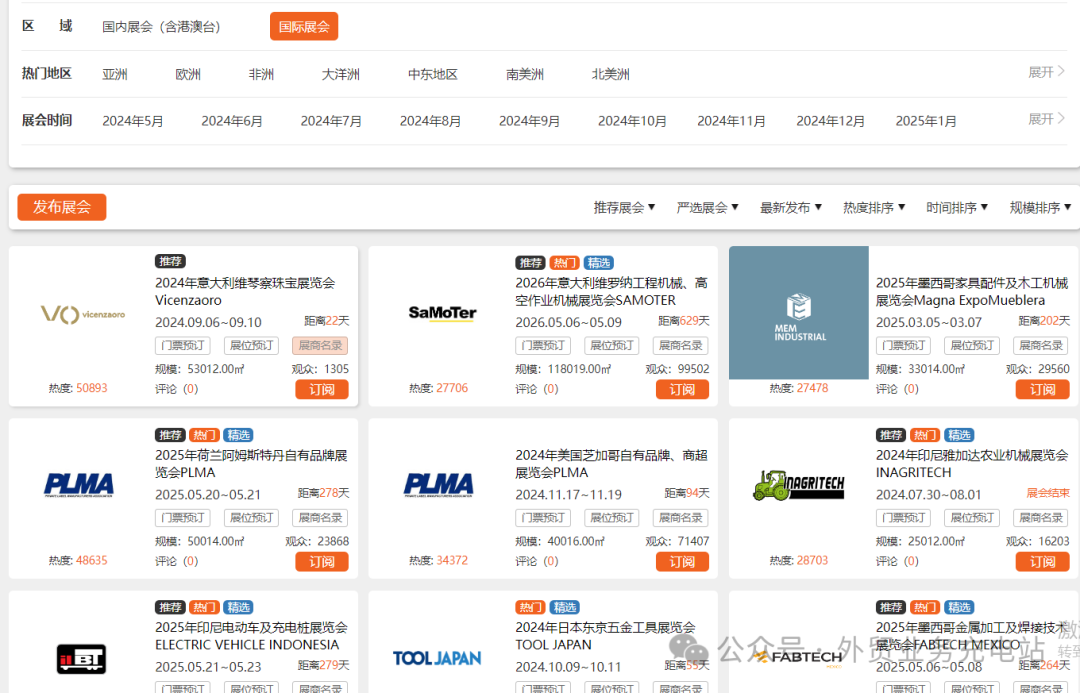Click the 热门 badge on SAMOTER card

point(564,263)
